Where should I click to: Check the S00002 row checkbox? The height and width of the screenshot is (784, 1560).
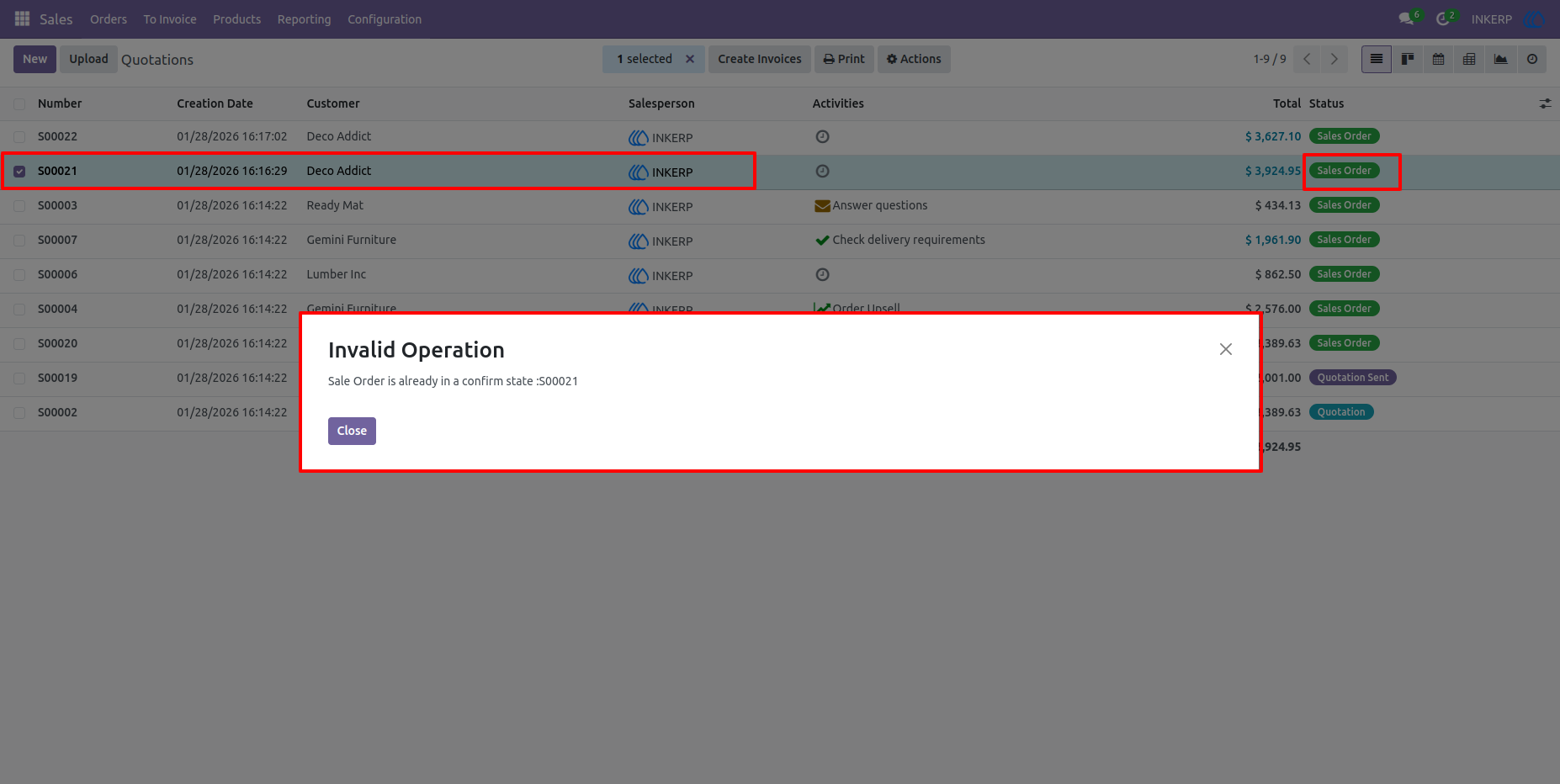[x=19, y=413]
